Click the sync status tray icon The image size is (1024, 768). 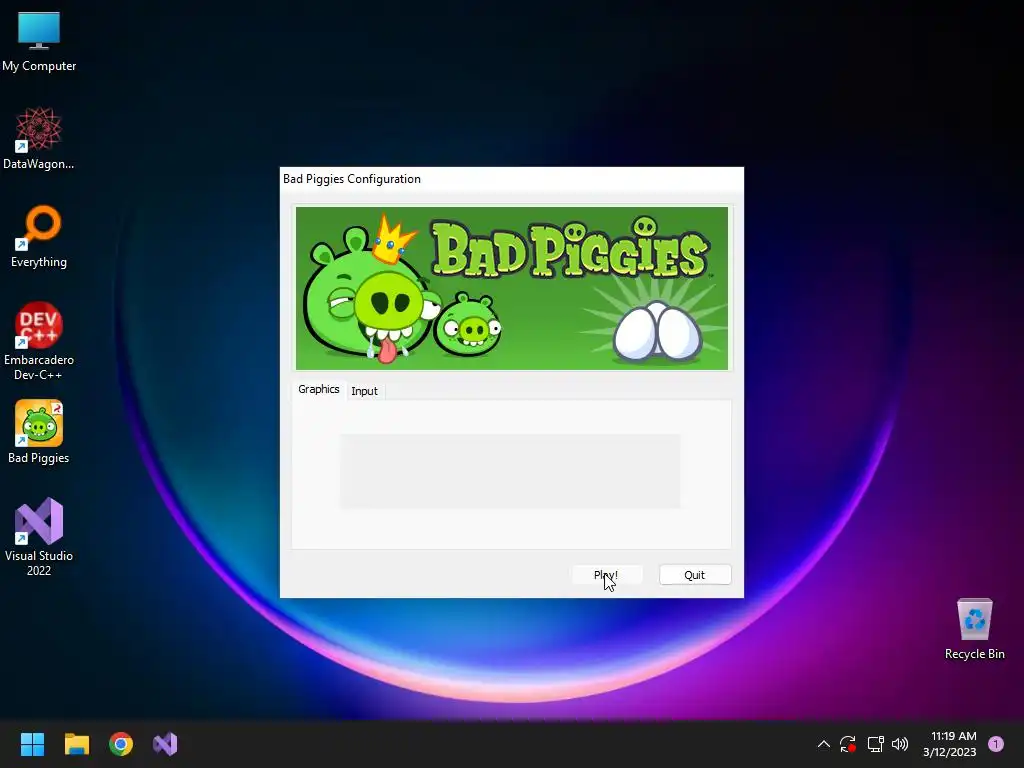pyautogui.click(x=848, y=744)
